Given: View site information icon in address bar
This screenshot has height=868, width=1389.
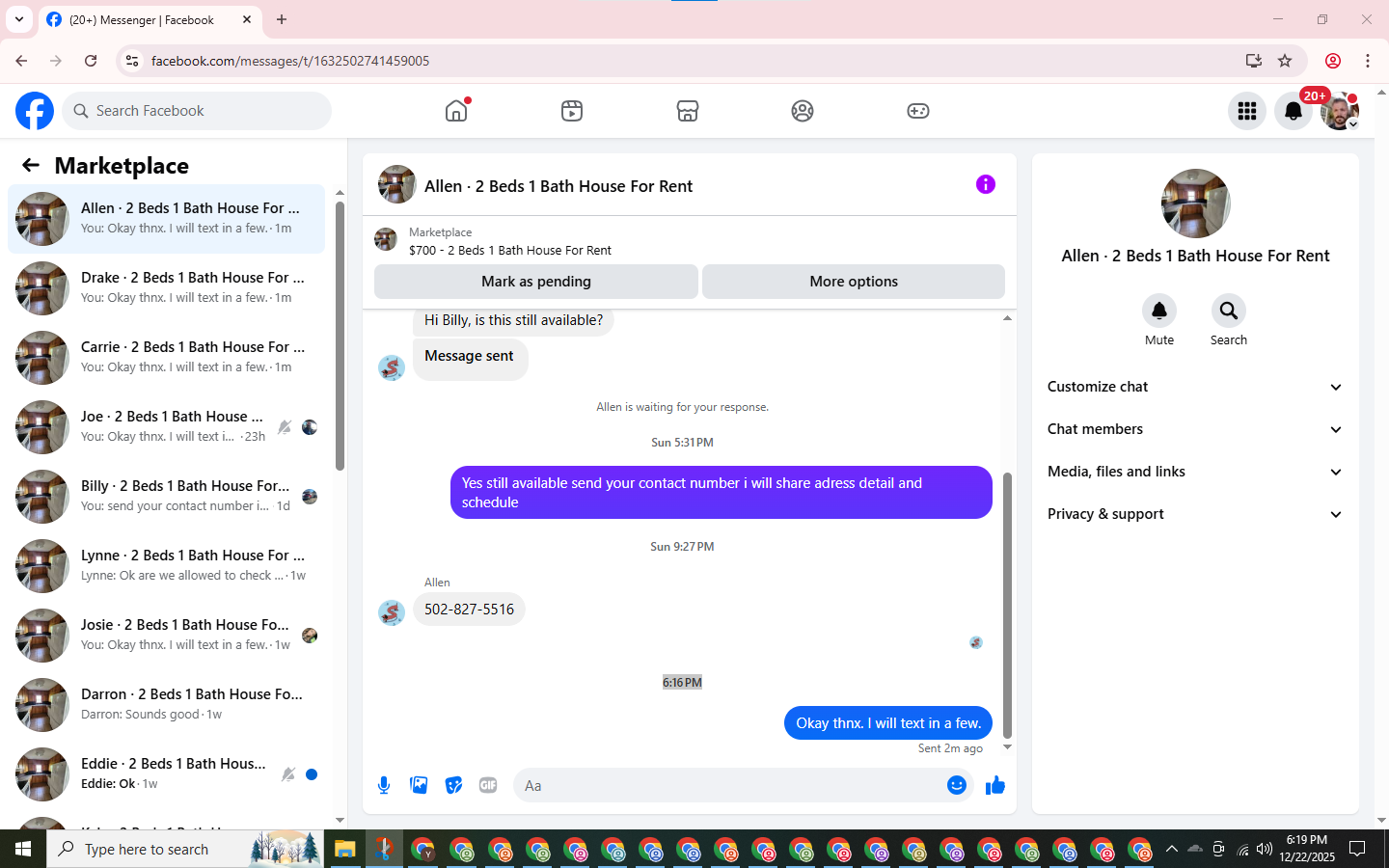Looking at the screenshot, I should tap(132, 61).
